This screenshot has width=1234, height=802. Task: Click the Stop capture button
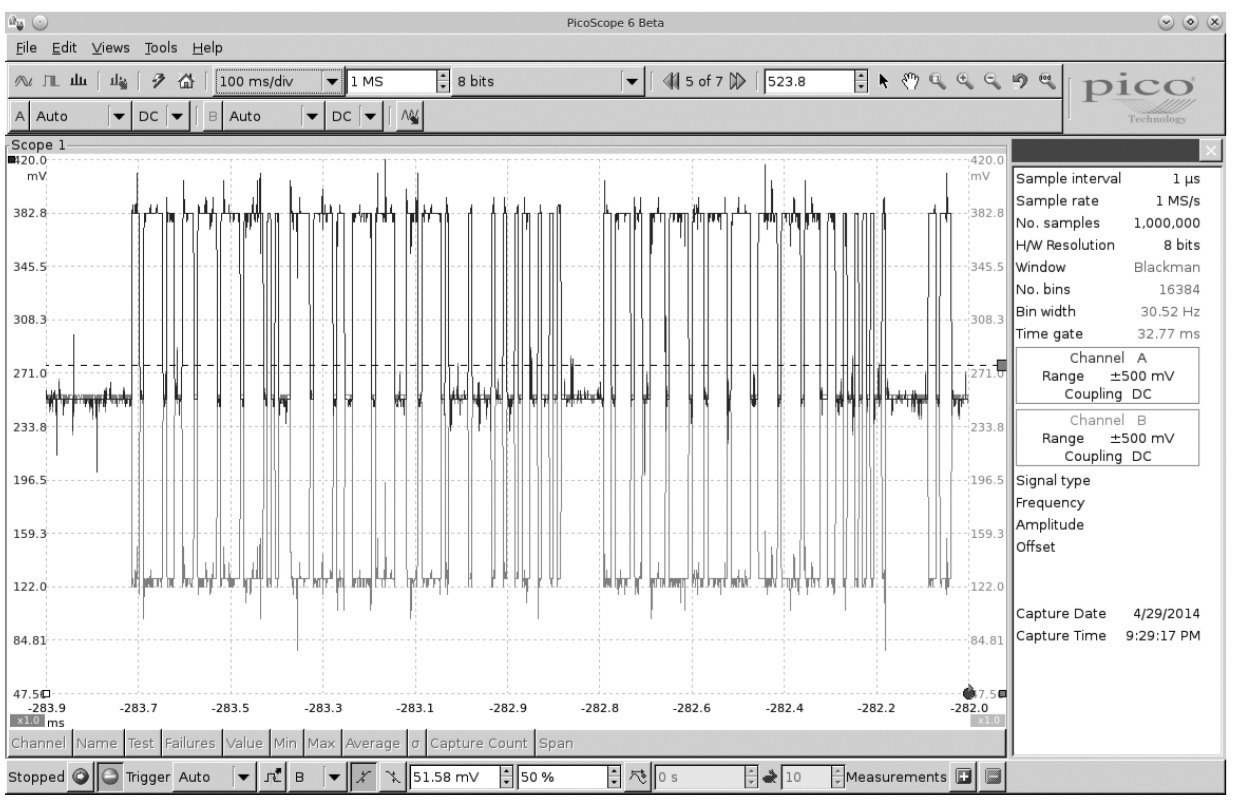[x=110, y=777]
